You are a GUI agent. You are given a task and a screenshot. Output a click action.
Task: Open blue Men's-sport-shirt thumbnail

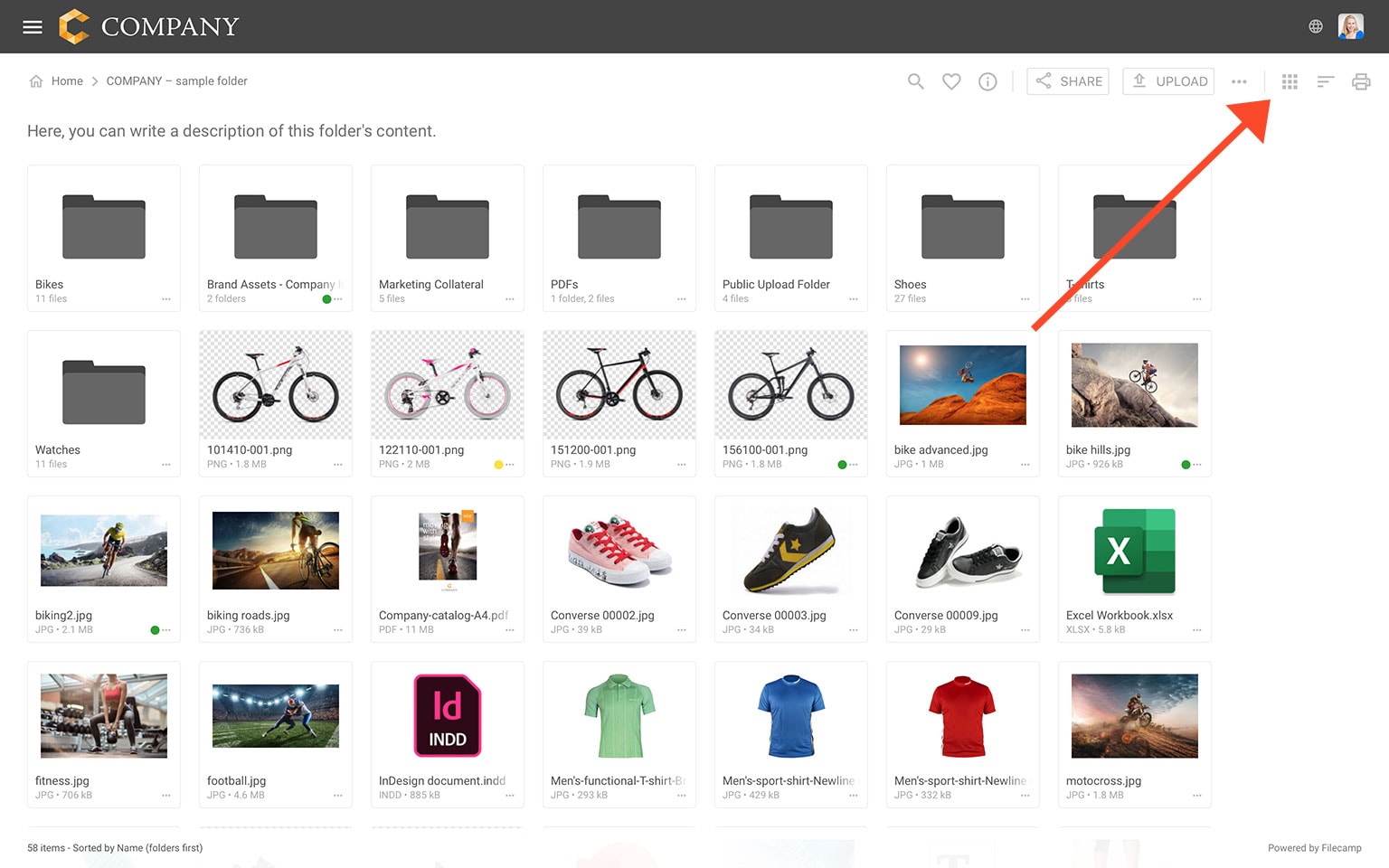(x=791, y=715)
